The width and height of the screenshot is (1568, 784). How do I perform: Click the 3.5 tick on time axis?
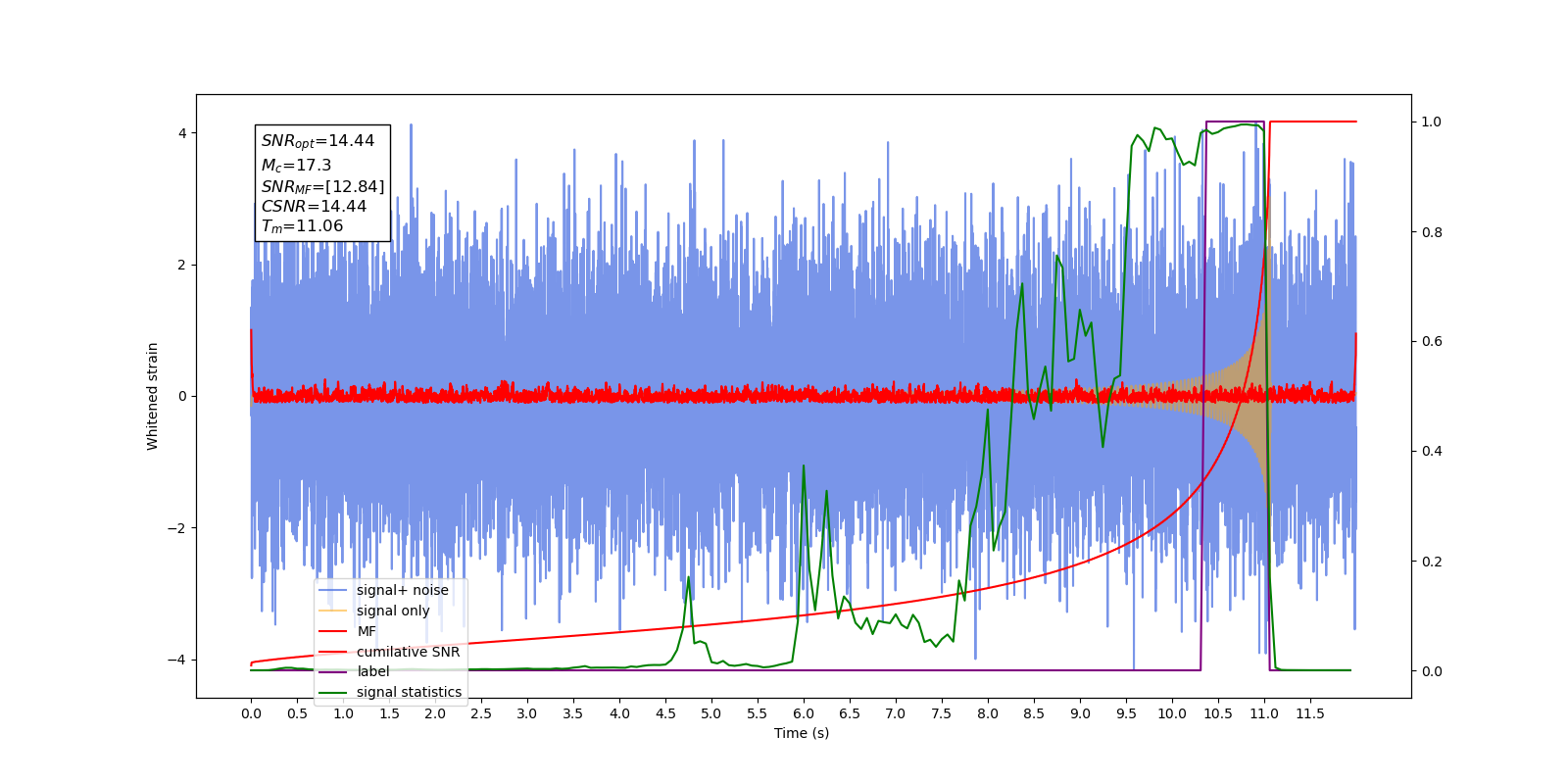point(573,713)
